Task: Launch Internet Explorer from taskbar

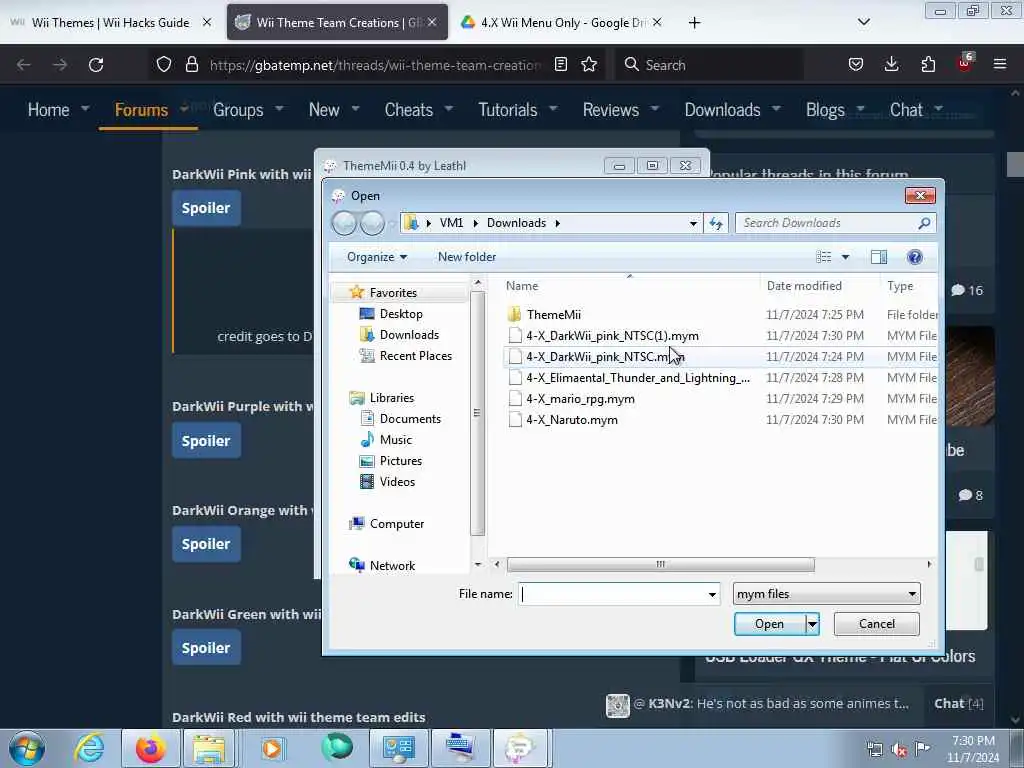Action: coord(89,748)
